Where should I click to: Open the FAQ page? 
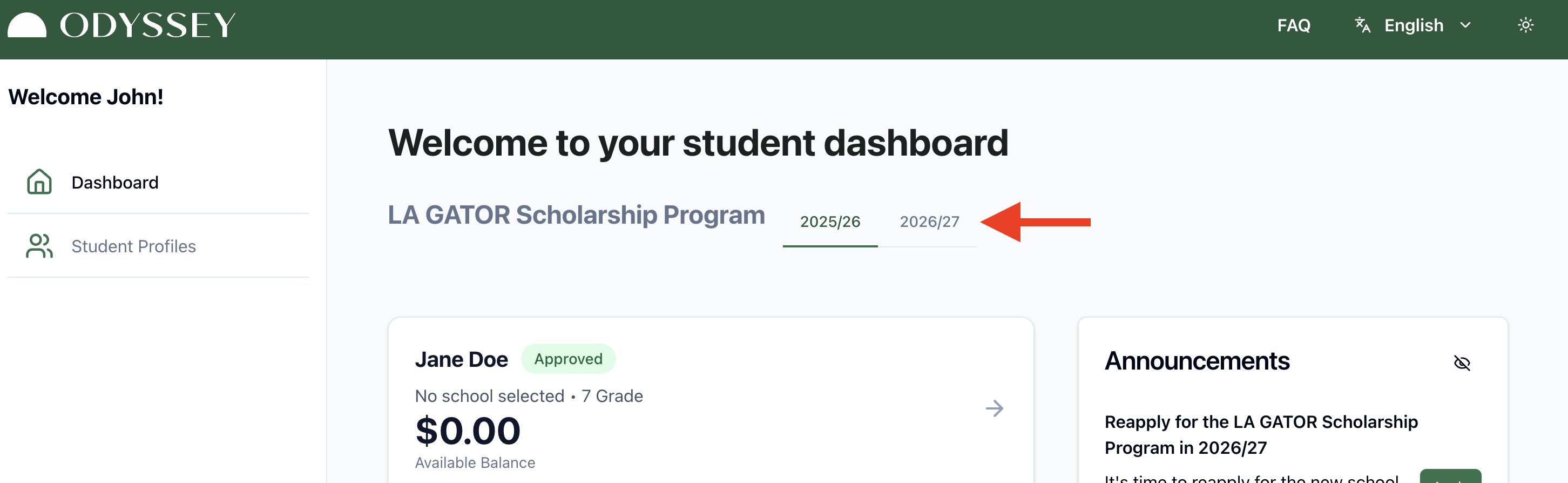1294,25
